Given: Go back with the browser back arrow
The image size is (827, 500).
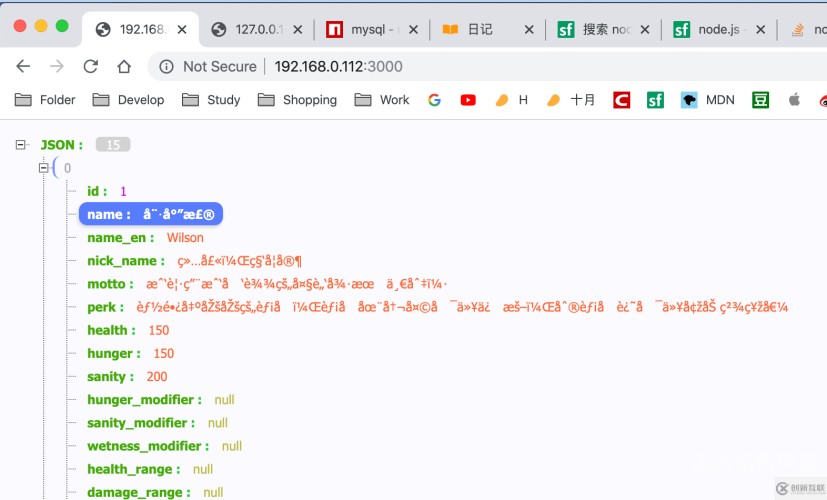Looking at the screenshot, I should point(23,66).
